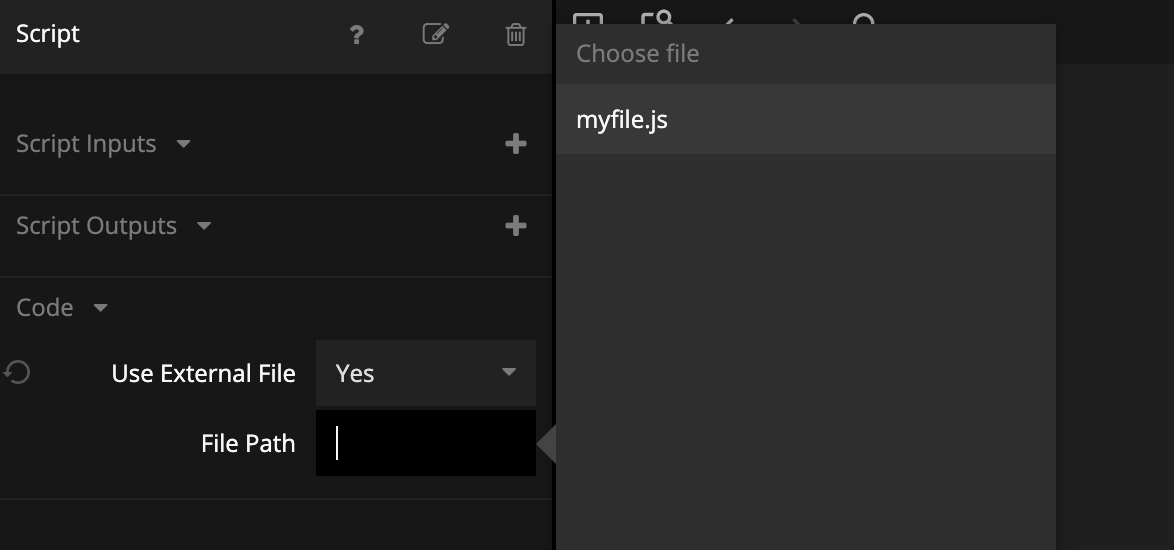Collapse the Script Outputs section arrow

(204, 226)
